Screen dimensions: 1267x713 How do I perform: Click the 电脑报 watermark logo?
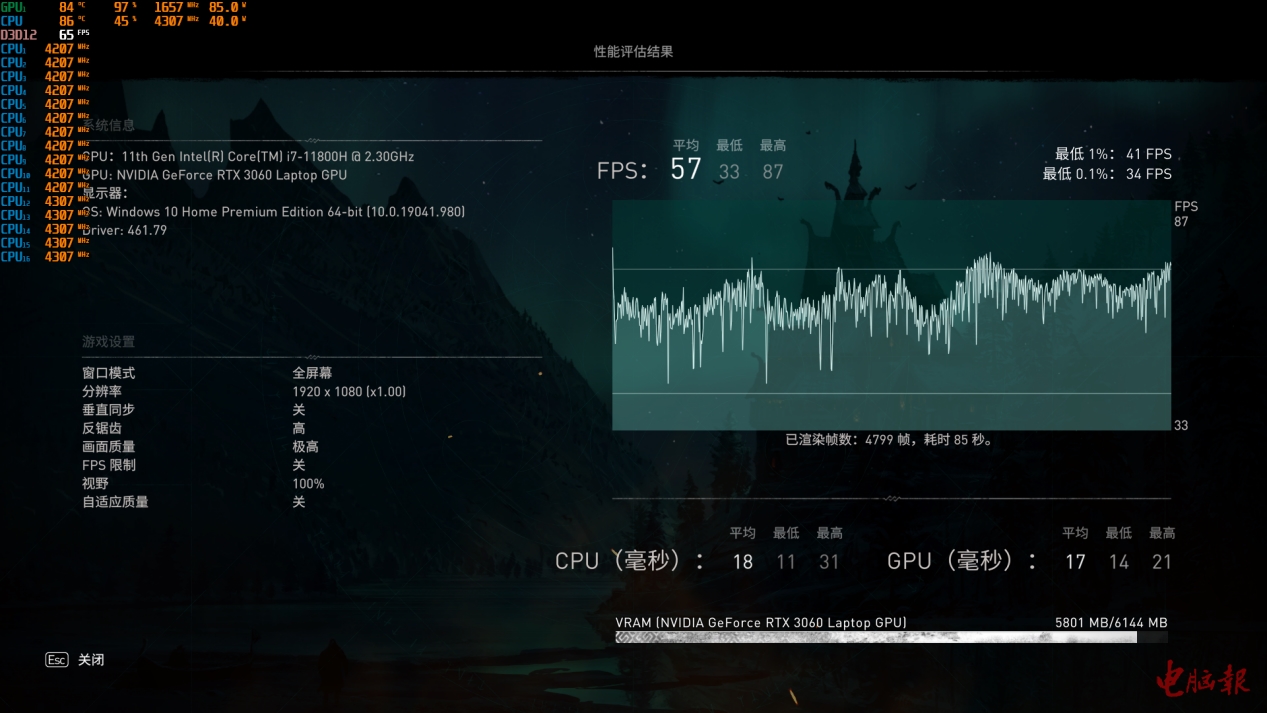1203,682
